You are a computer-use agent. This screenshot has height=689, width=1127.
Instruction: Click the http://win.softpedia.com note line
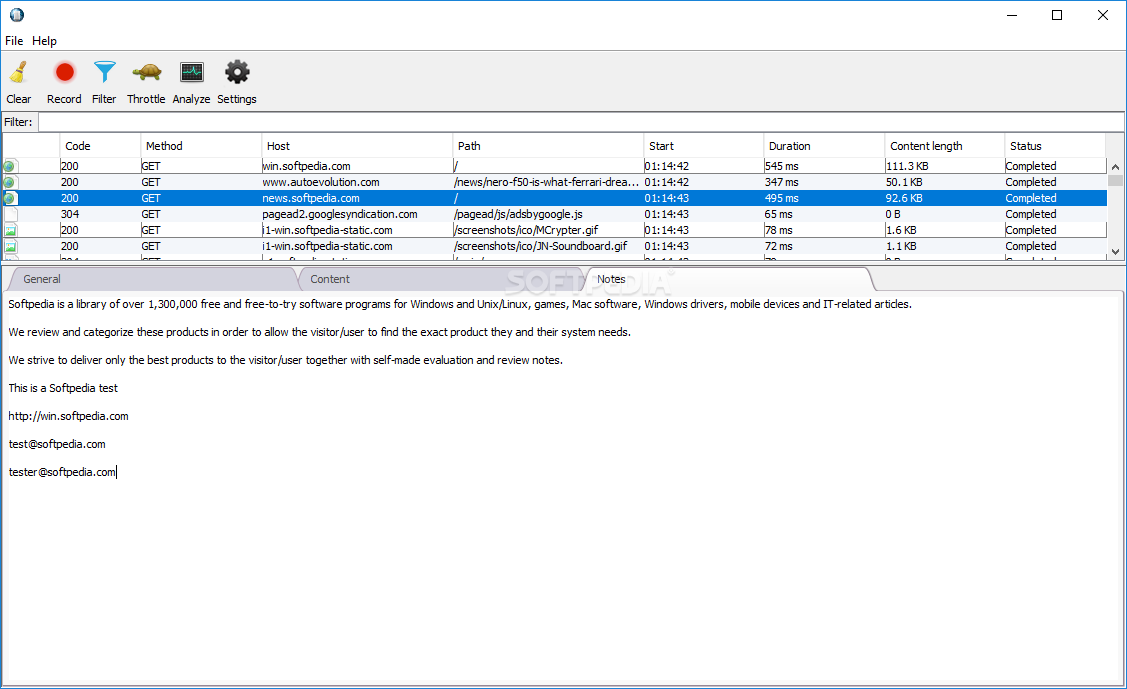68,416
